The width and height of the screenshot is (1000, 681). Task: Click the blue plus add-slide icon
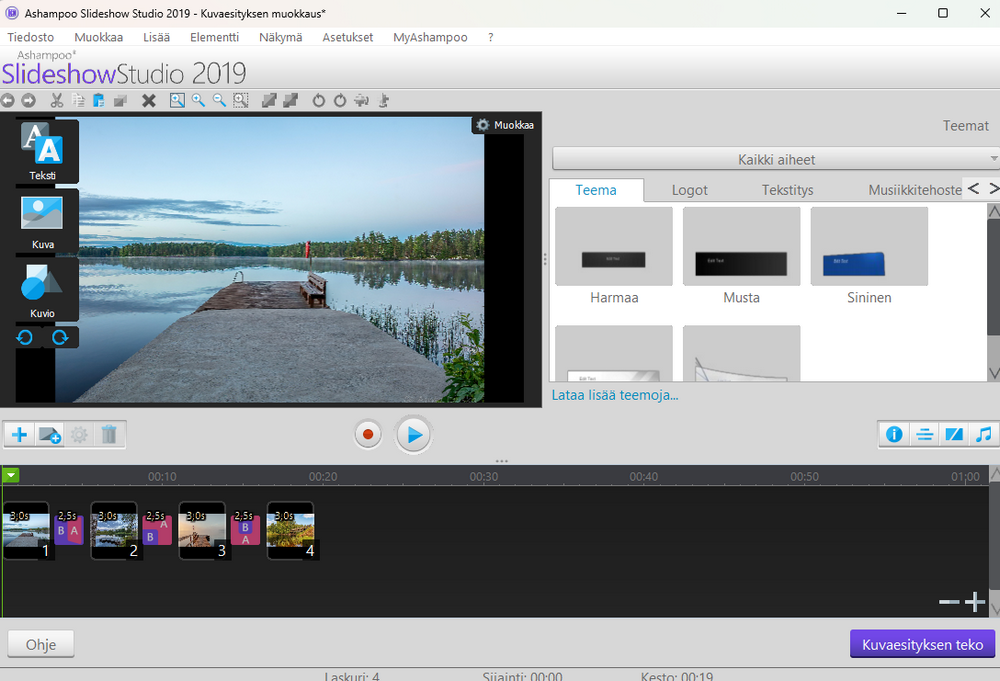pos(20,435)
